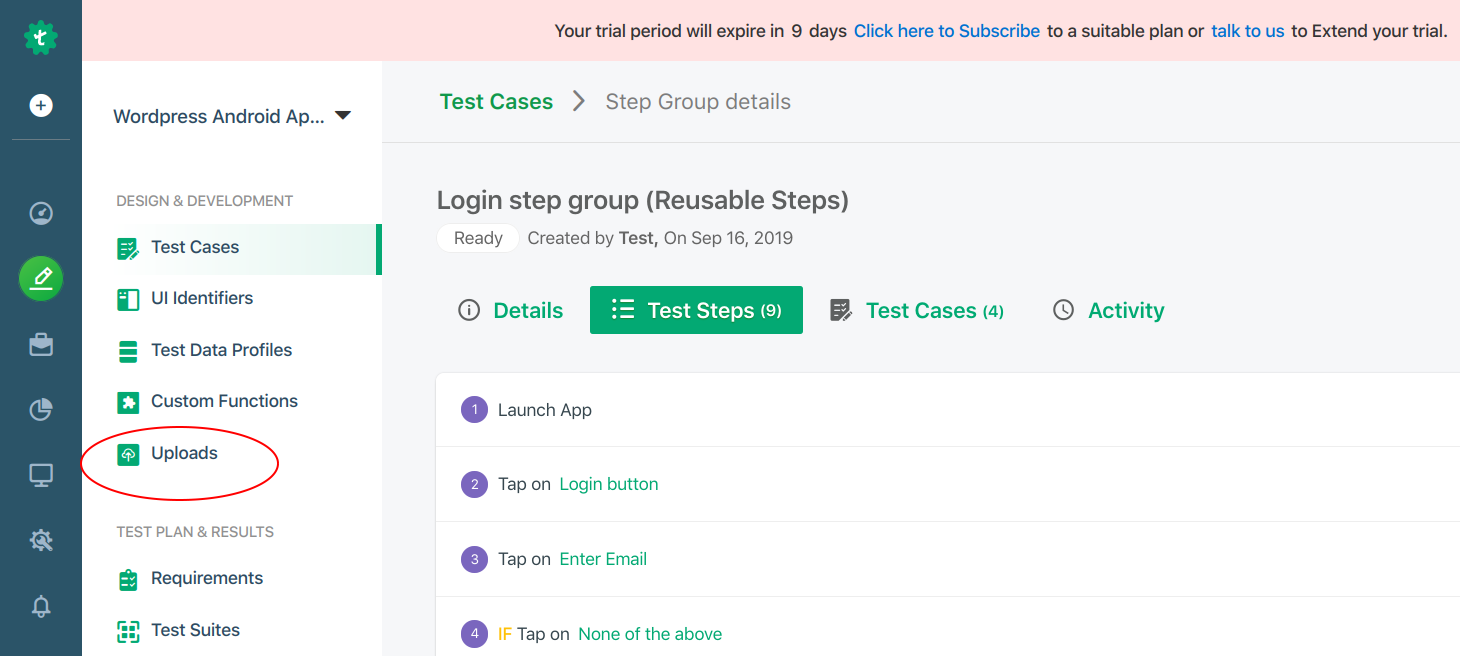Open the briefcase icon in left rail
Screen dimensions: 1460x656
click(x=41, y=345)
